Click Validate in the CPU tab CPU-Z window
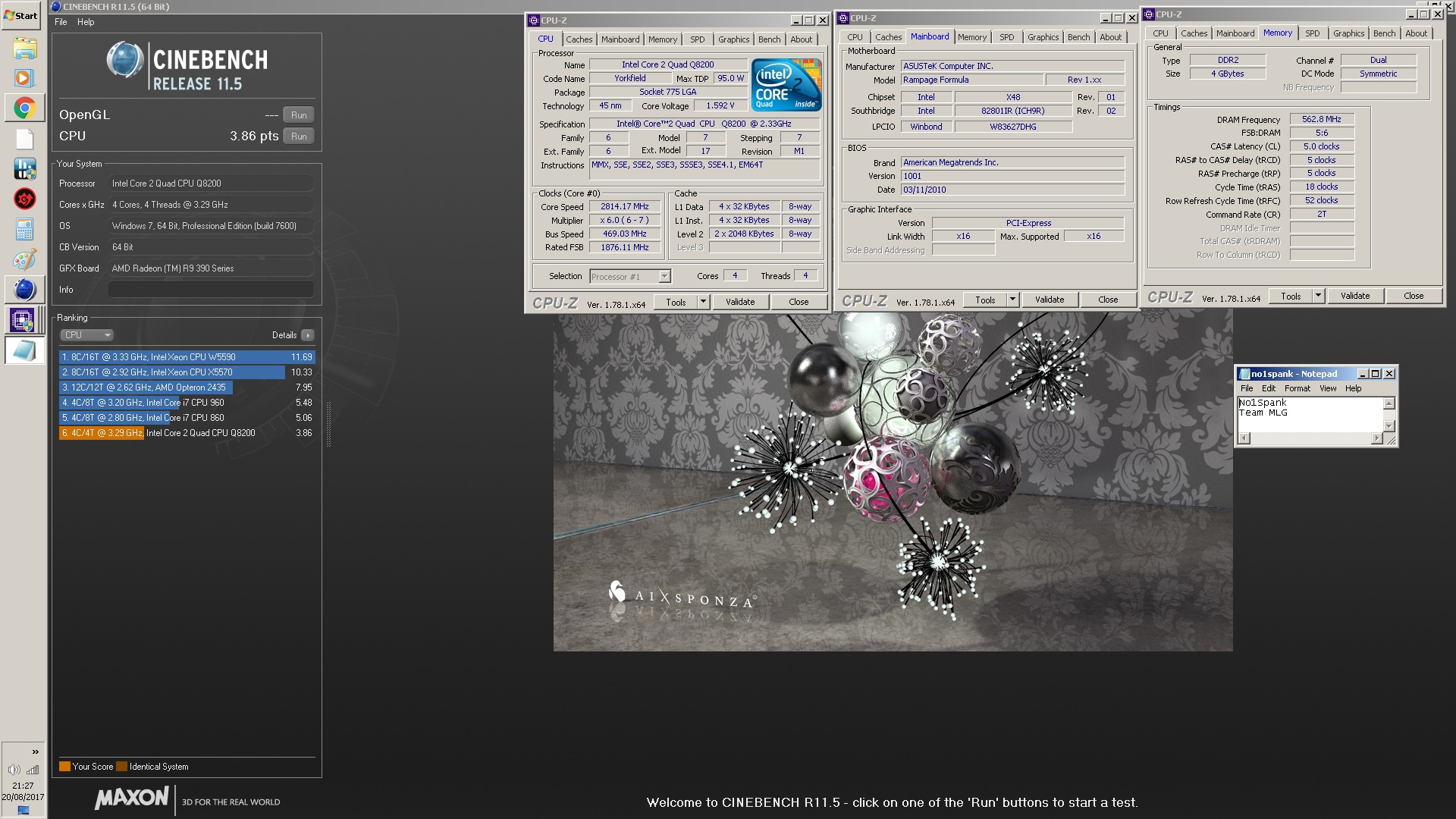Screen dimensions: 1456x819 click(740, 302)
